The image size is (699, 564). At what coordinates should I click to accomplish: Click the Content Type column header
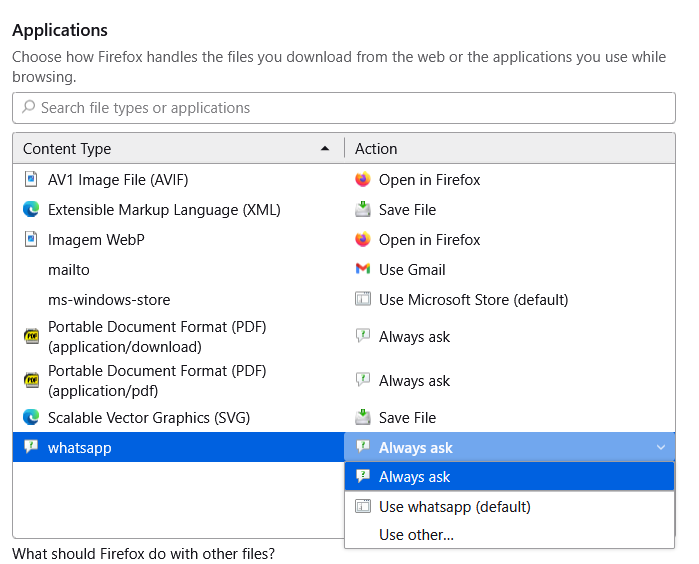click(178, 148)
